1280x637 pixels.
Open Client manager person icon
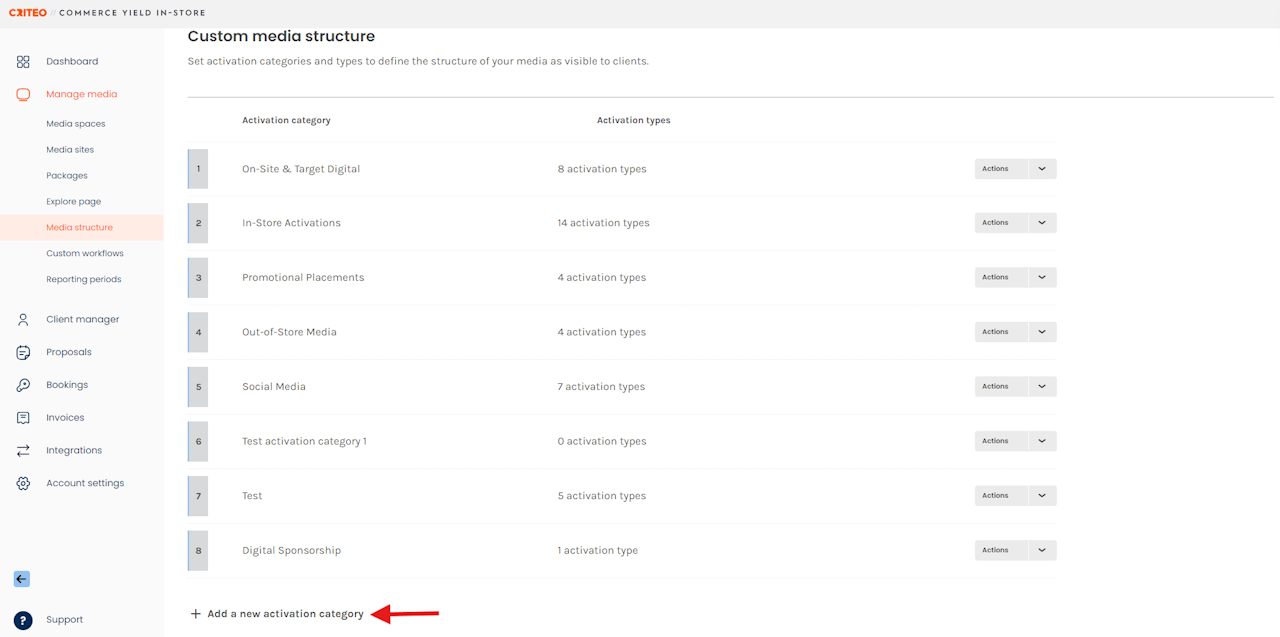pyautogui.click(x=23, y=320)
